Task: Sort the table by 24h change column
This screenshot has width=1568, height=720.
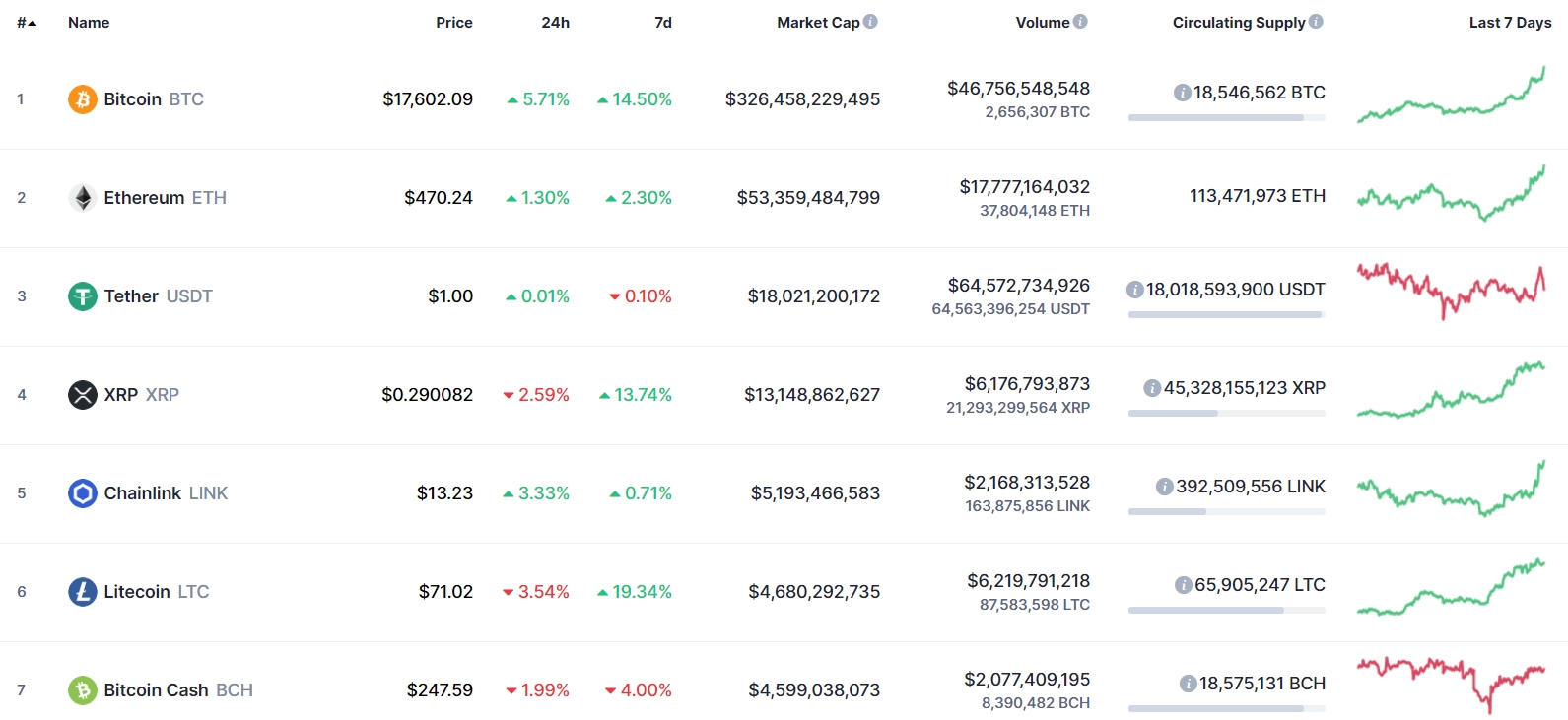Action: (556, 22)
